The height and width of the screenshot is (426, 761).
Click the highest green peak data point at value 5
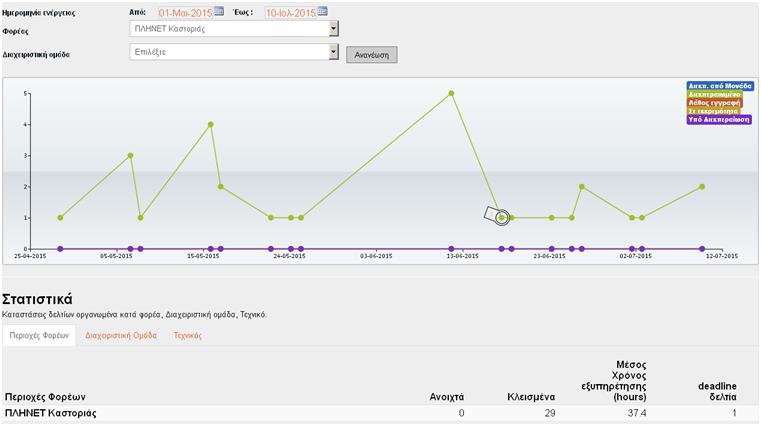(452, 93)
